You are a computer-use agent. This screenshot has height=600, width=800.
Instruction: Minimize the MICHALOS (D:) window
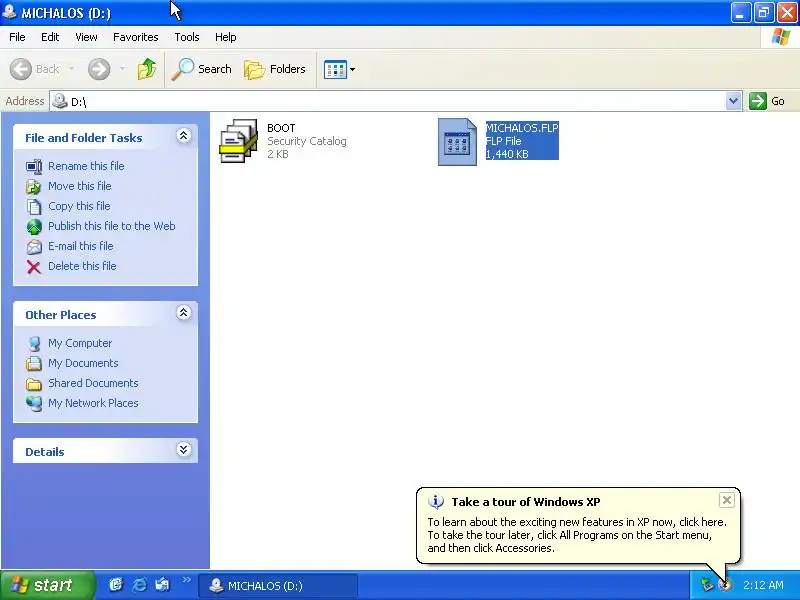740,13
